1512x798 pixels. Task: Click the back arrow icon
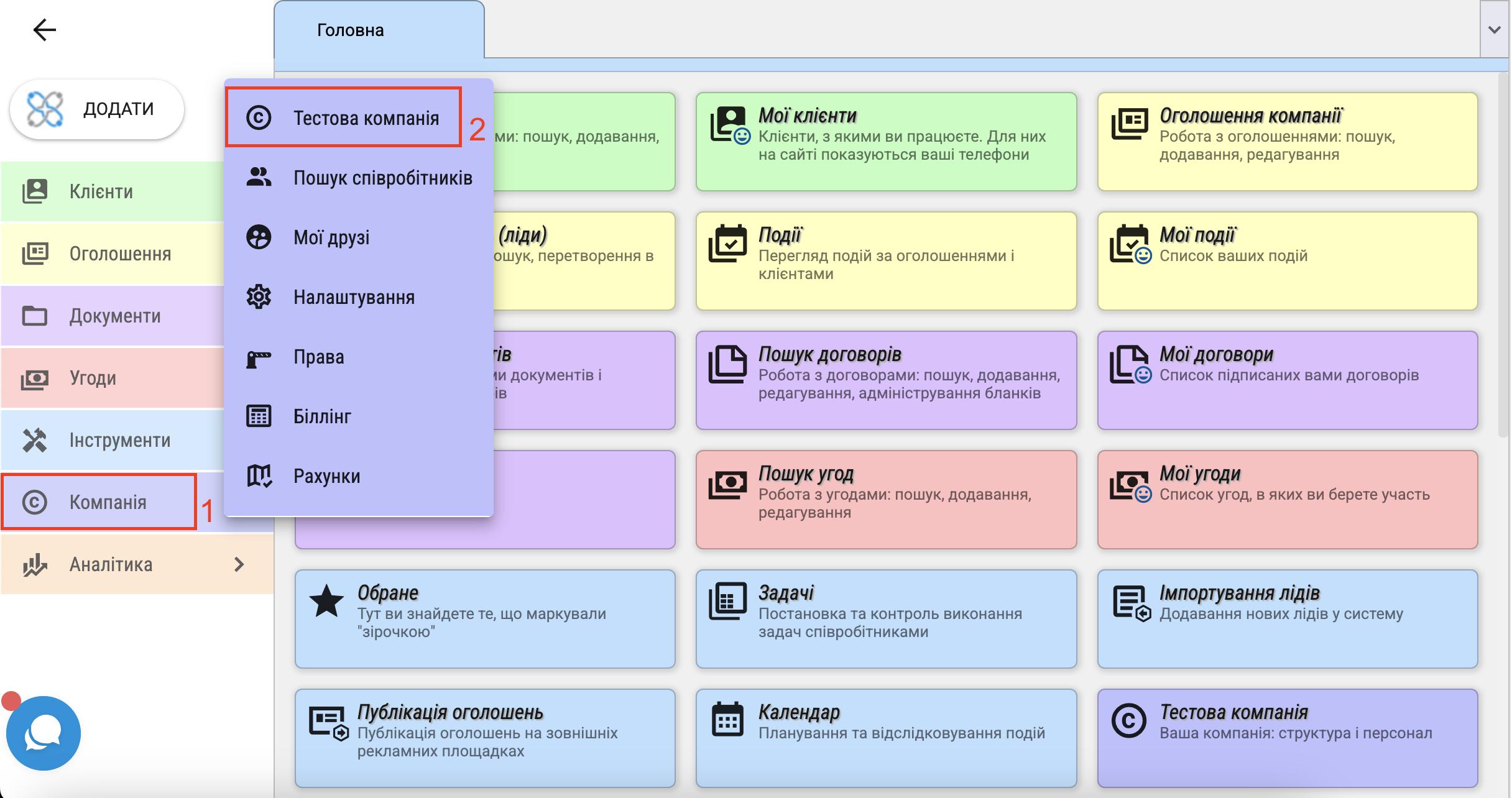pos(44,29)
